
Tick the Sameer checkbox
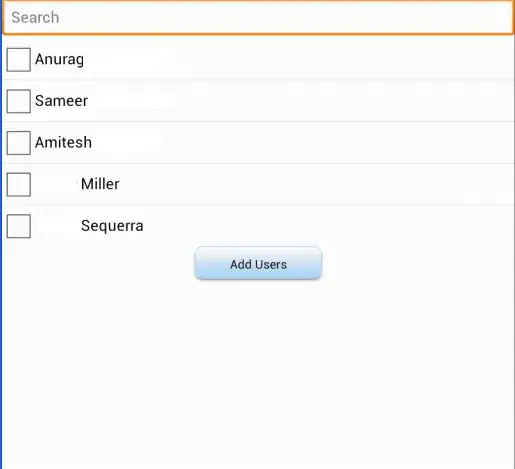pos(19,101)
